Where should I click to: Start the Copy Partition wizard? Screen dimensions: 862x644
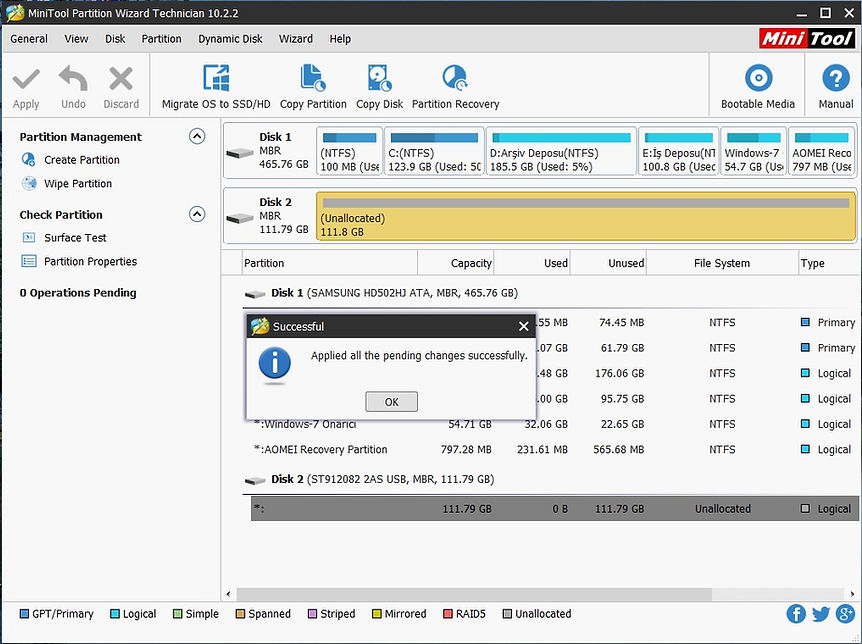(x=313, y=87)
